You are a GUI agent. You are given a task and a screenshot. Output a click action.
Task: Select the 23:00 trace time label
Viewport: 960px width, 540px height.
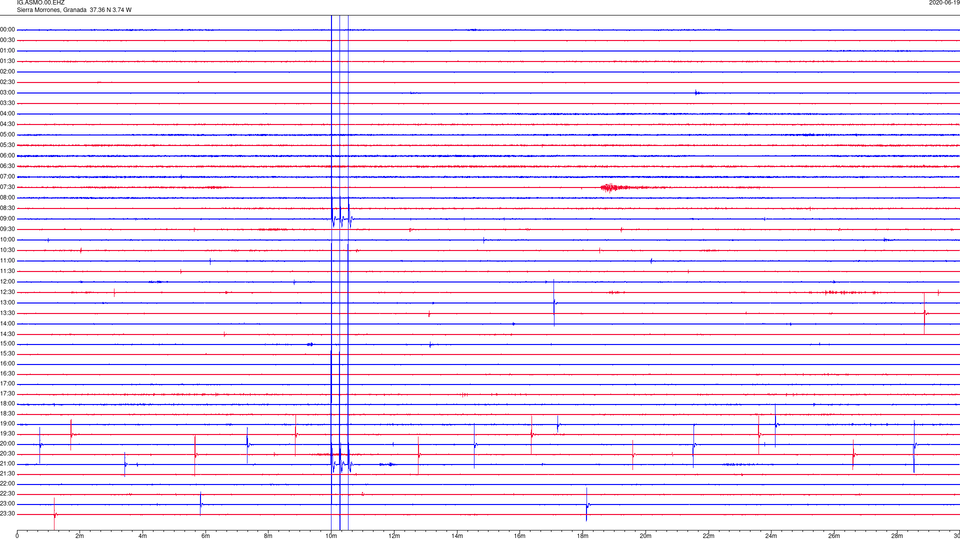pyautogui.click(x=7, y=504)
